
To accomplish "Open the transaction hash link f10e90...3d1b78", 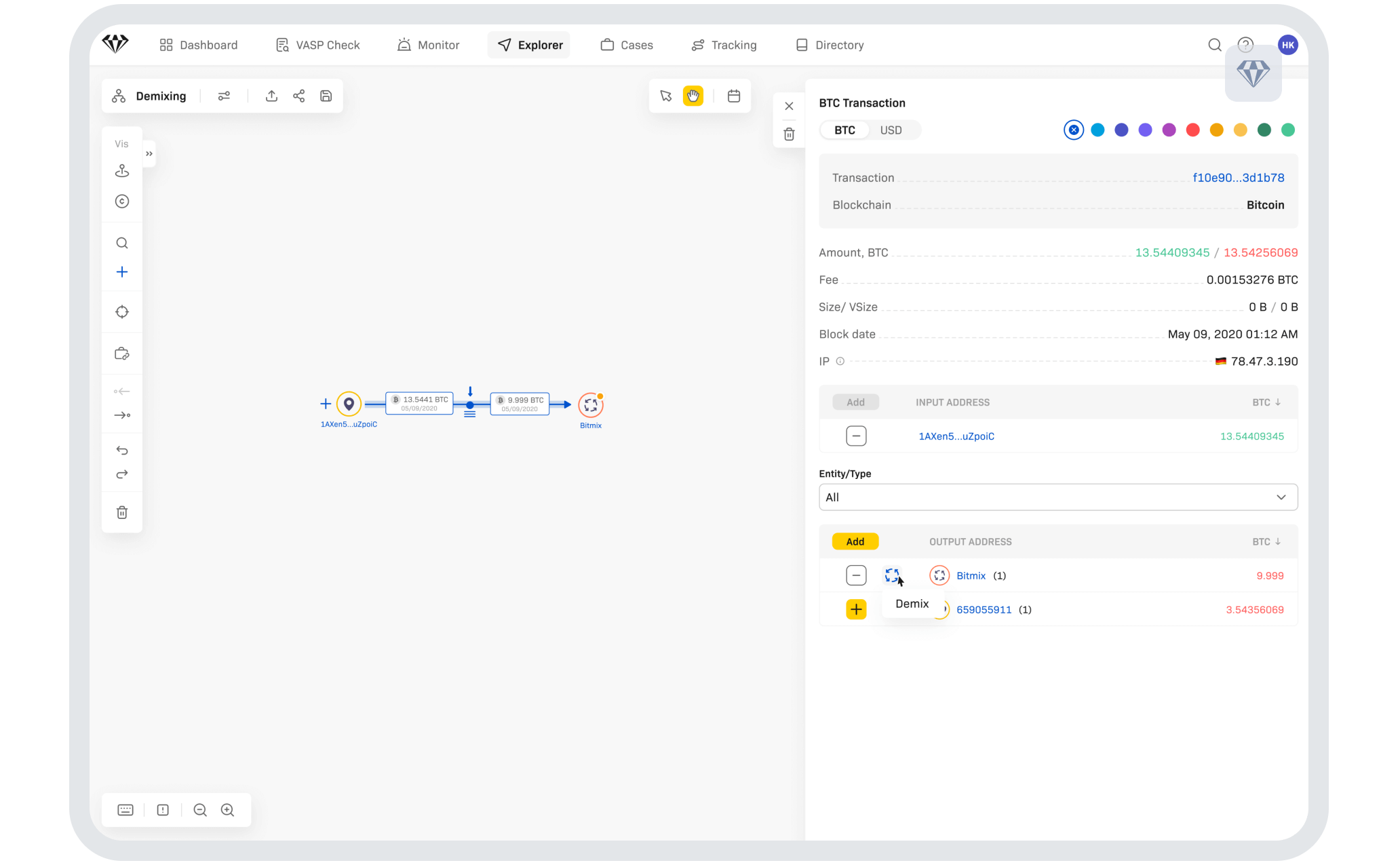I will tap(1238, 178).
